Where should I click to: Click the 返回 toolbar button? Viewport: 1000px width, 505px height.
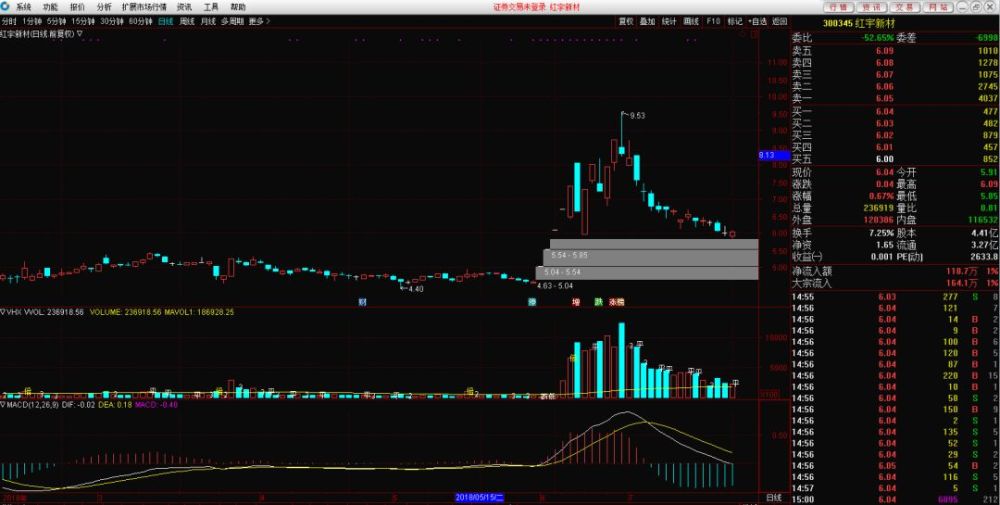[x=779, y=21]
